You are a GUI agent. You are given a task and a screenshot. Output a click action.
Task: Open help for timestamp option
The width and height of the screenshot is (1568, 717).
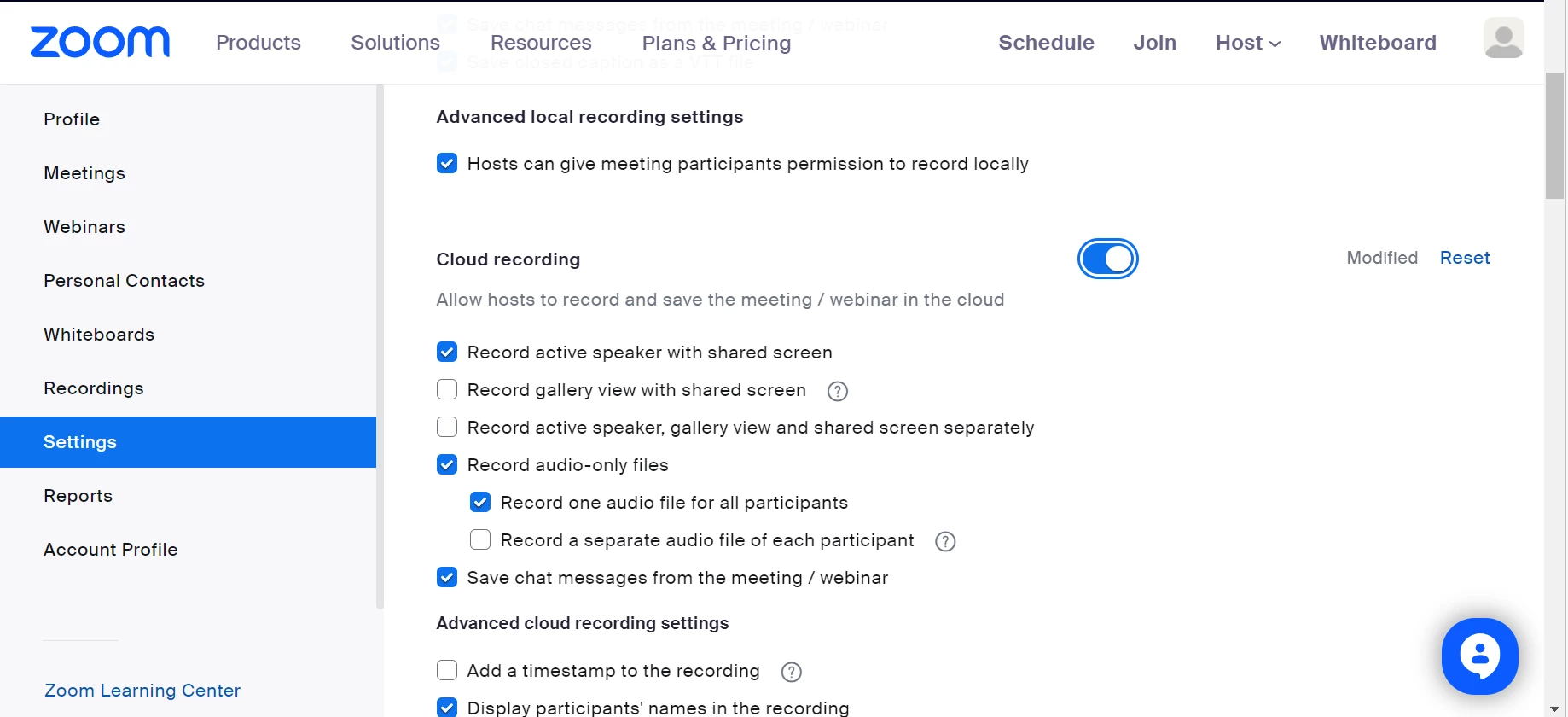point(792,672)
